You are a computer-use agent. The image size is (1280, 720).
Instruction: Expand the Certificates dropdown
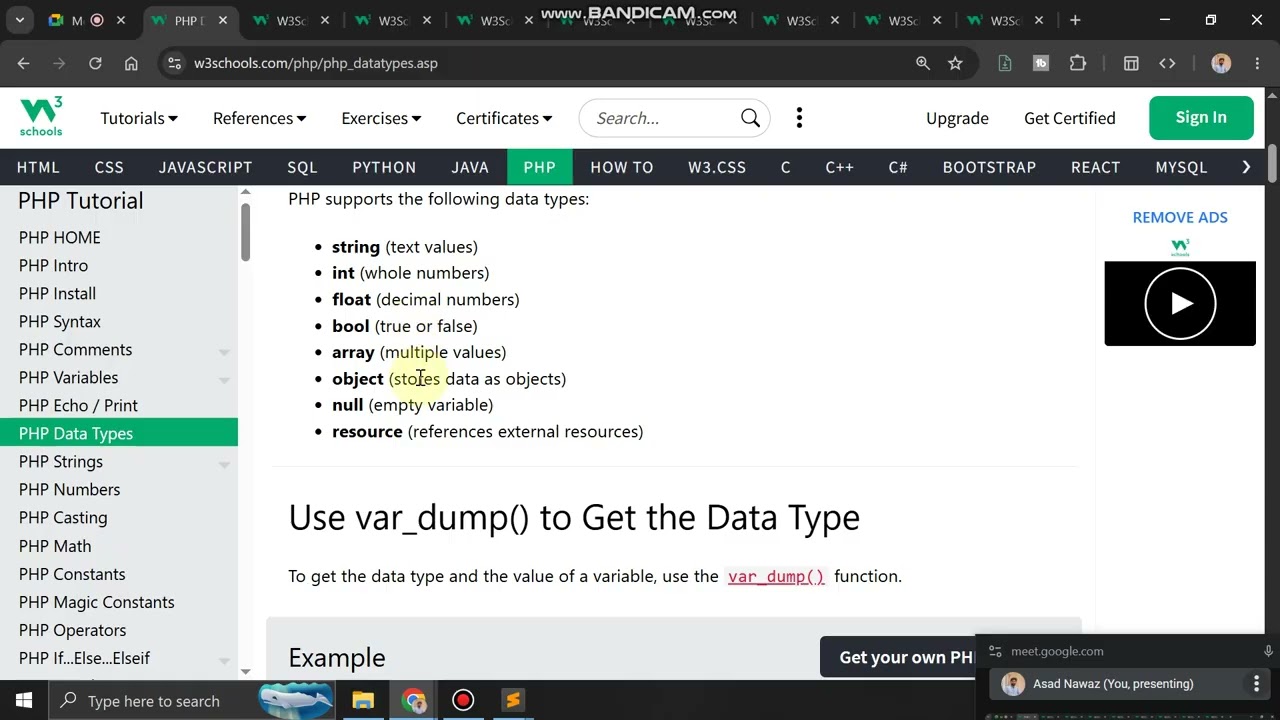tap(504, 118)
